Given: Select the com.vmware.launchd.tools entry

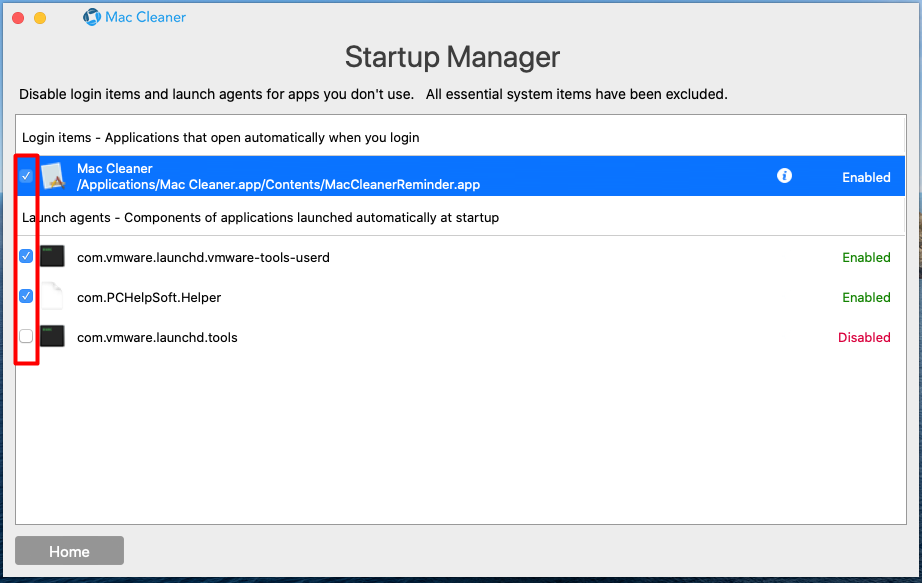Looking at the screenshot, I should pos(460,337).
